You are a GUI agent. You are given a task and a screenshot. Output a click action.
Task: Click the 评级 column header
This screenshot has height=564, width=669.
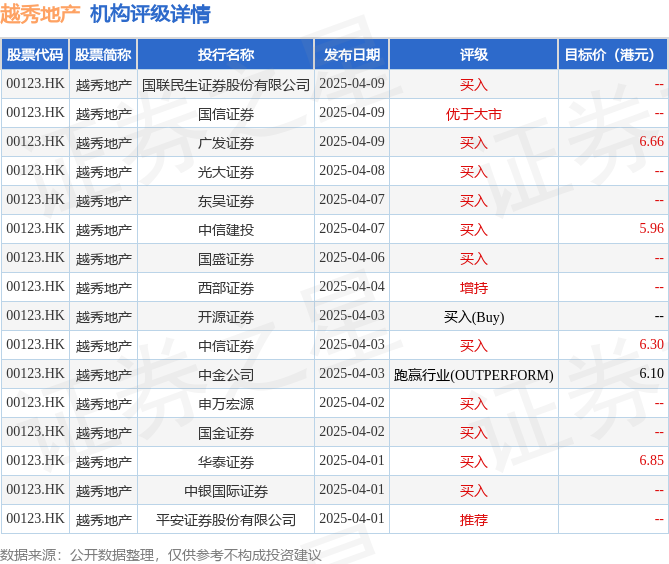pyautogui.click(x=474, y=54)
